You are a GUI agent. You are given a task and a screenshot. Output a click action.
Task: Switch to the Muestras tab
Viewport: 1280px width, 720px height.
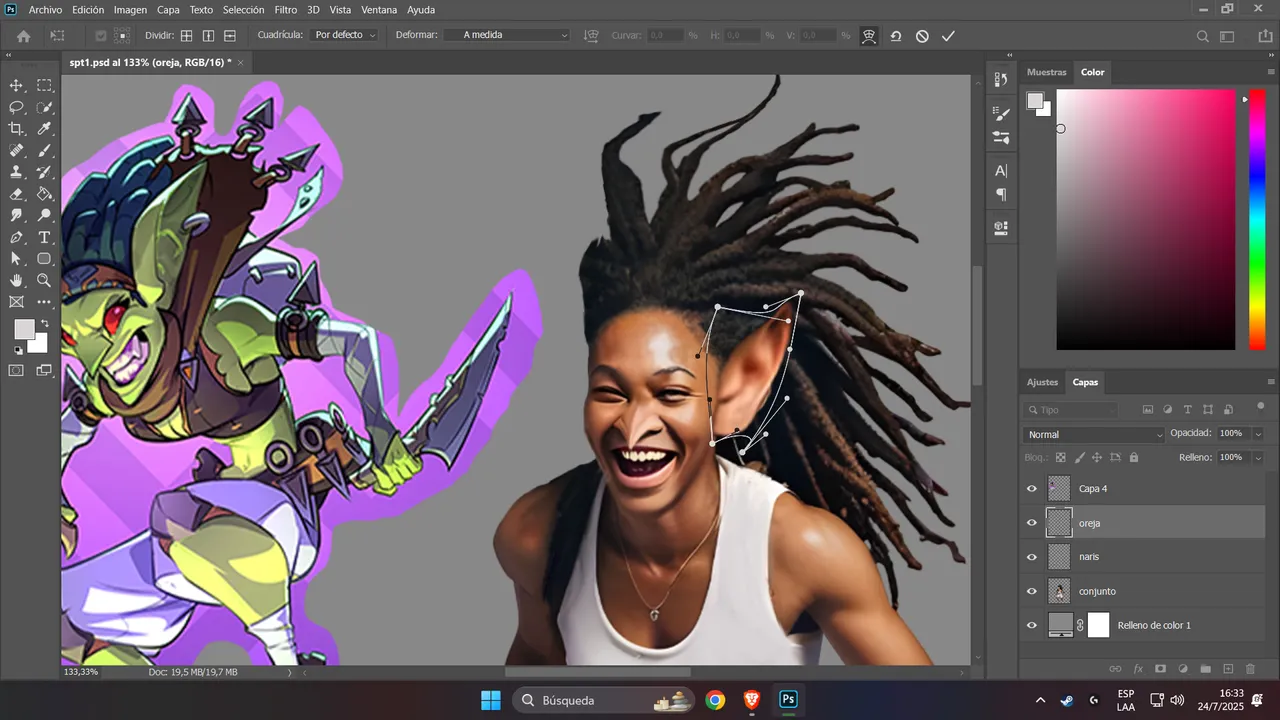pyautogui.click(x=1047, y=72)
